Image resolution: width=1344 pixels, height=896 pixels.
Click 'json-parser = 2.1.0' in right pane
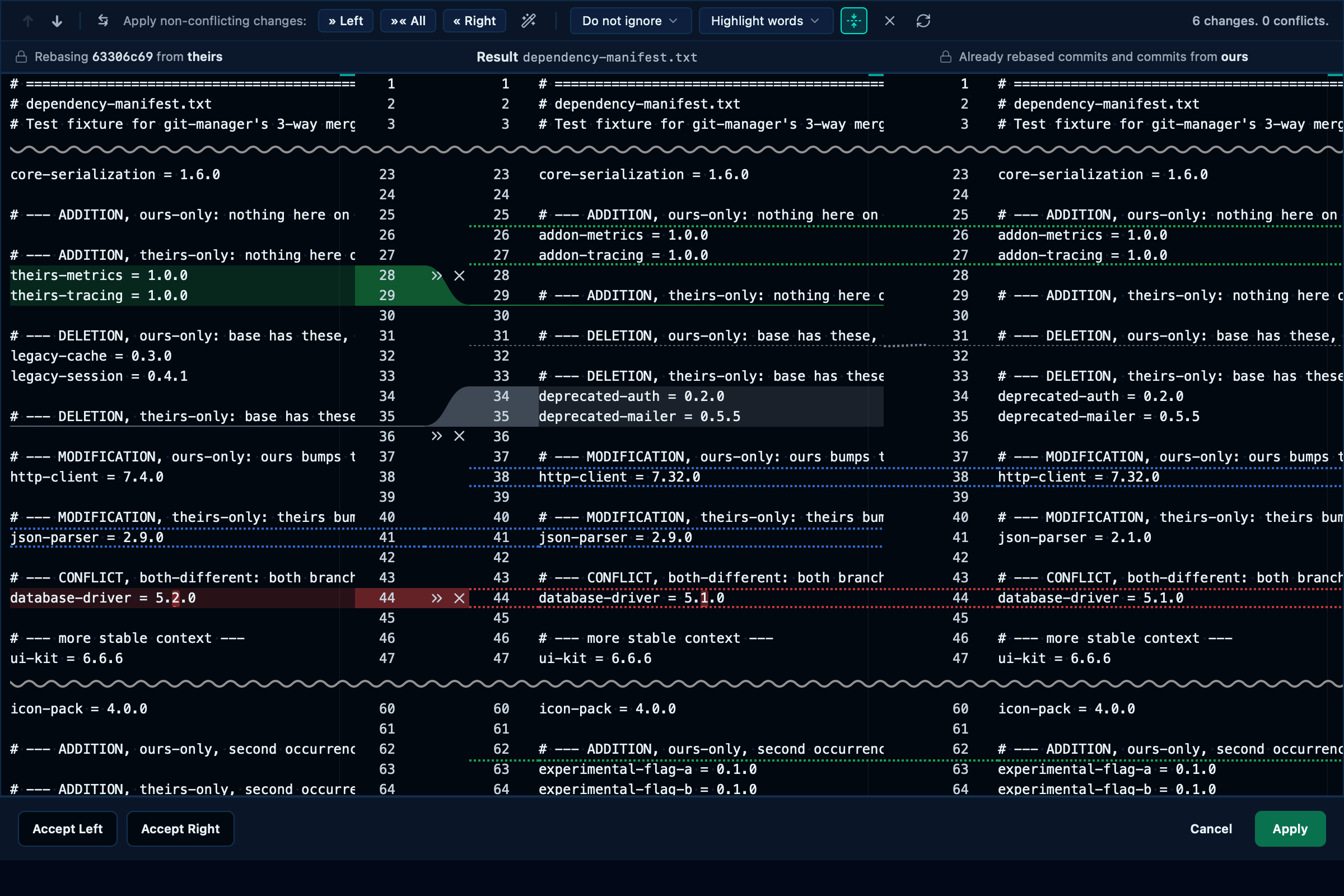coord(1074,538)
